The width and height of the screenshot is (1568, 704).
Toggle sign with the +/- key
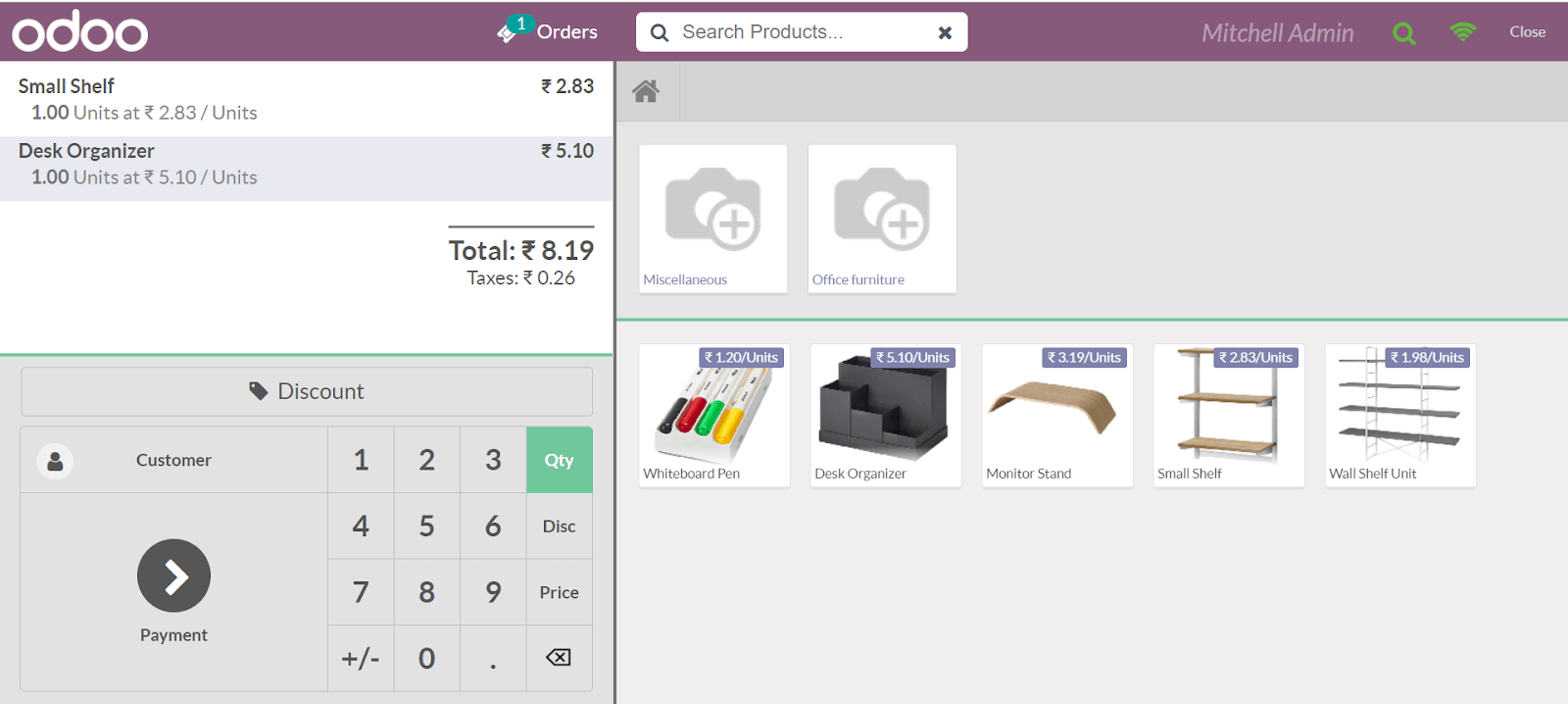361,658
